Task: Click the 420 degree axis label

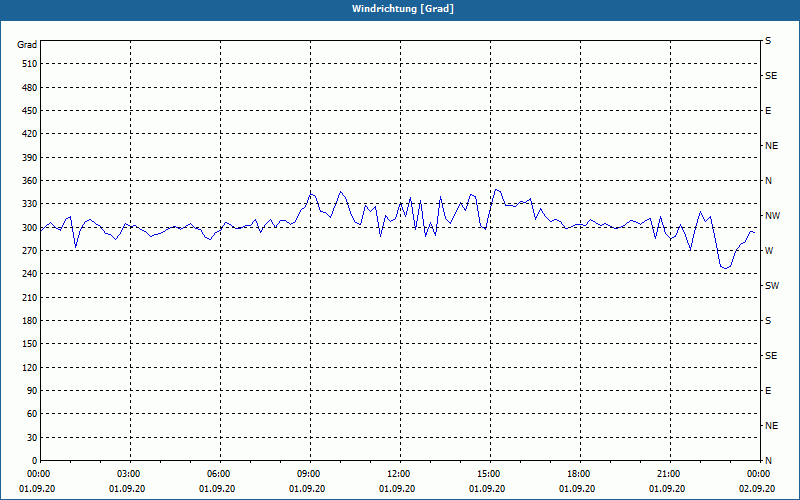Action: 30,134
